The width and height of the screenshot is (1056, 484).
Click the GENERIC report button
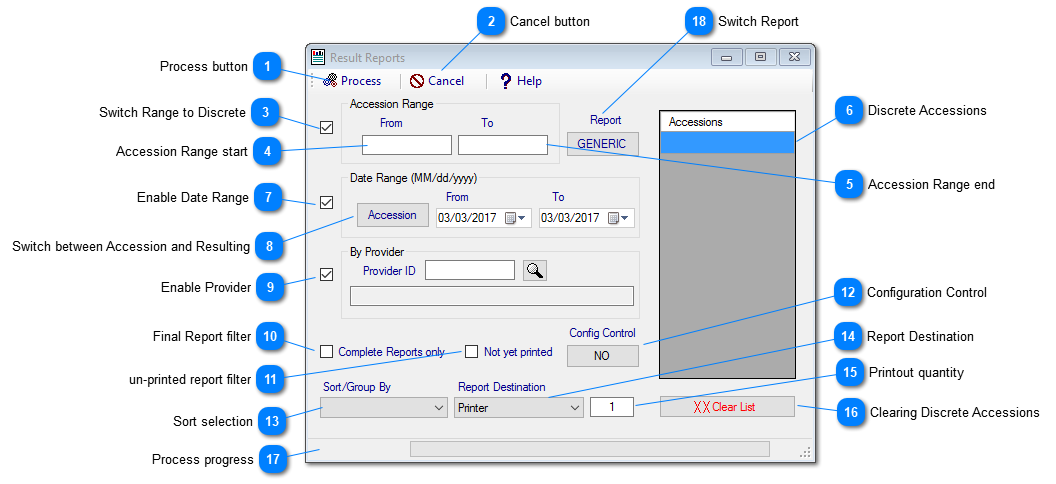point(602,144)
